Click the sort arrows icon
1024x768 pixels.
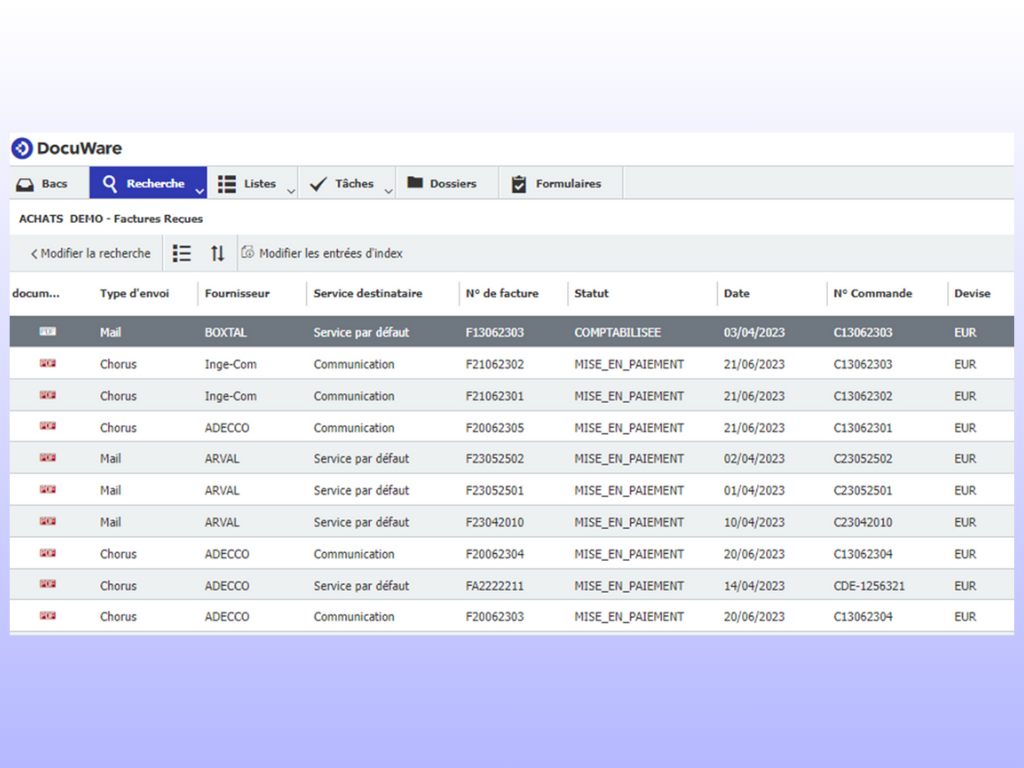217,253
